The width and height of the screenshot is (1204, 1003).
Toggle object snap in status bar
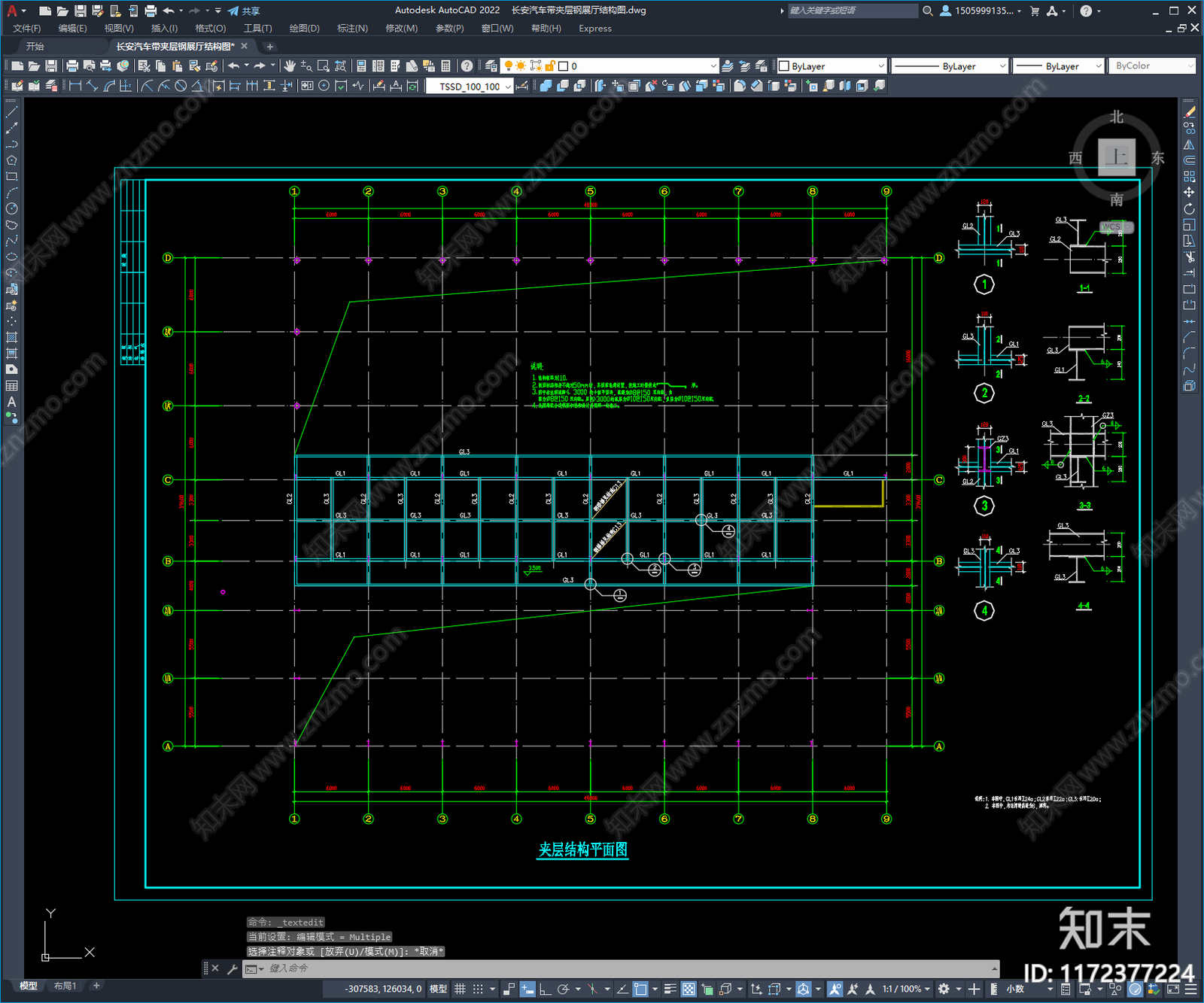[x=640, y=989]
